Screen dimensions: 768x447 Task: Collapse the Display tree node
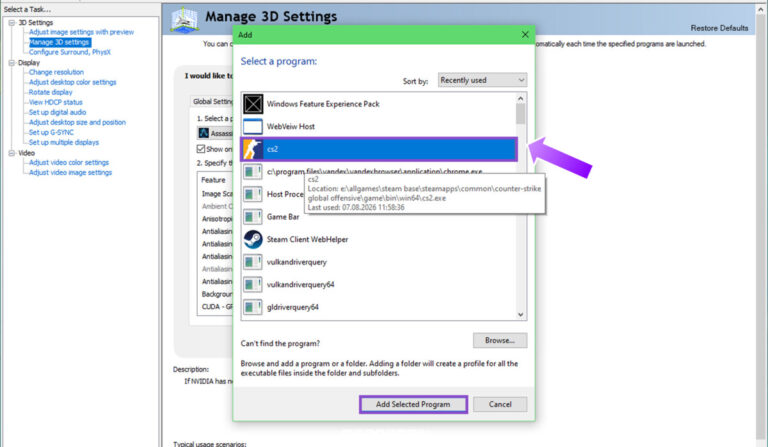tap(12, 63)
